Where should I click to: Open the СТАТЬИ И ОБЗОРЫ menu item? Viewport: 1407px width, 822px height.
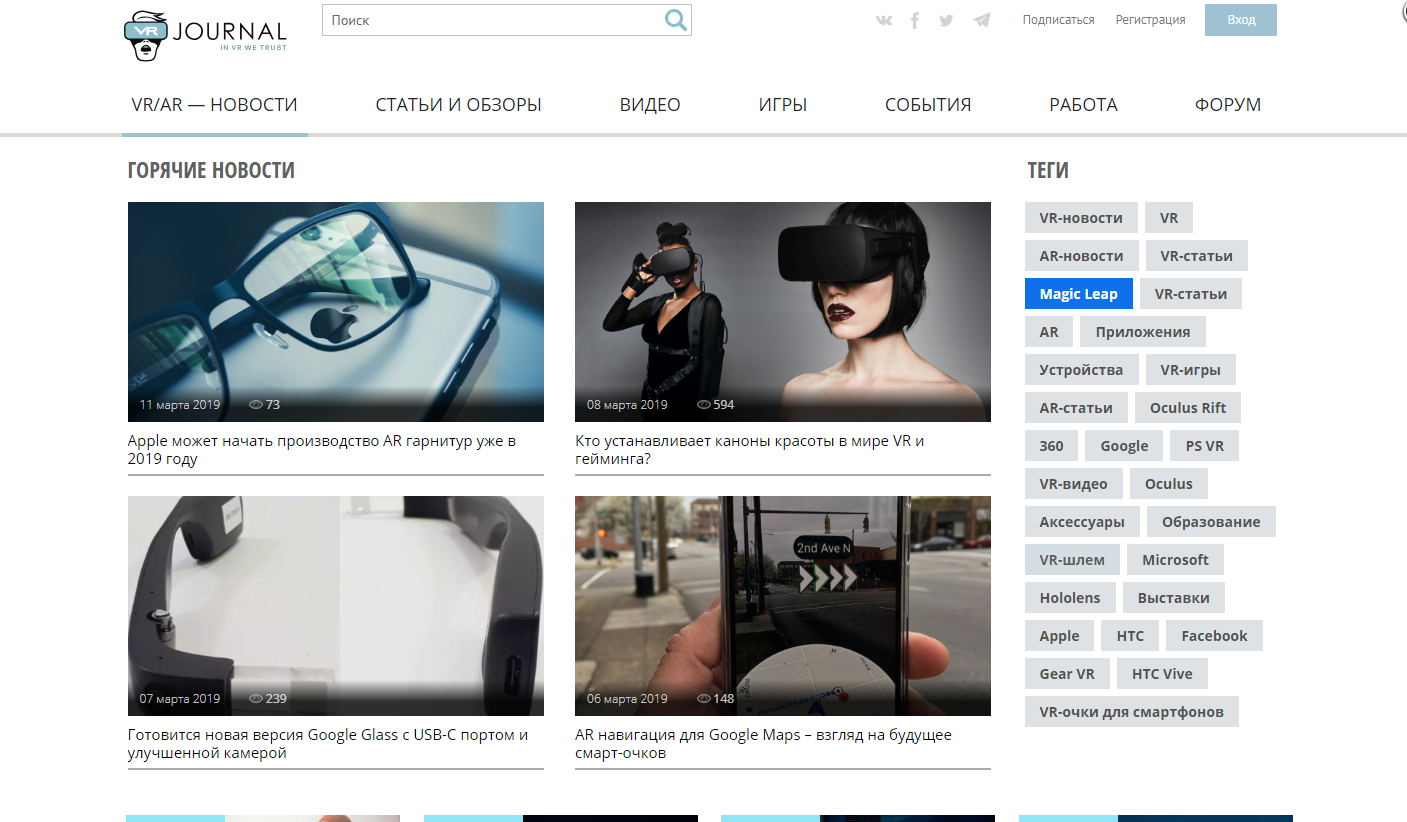(x=459, y=105)
